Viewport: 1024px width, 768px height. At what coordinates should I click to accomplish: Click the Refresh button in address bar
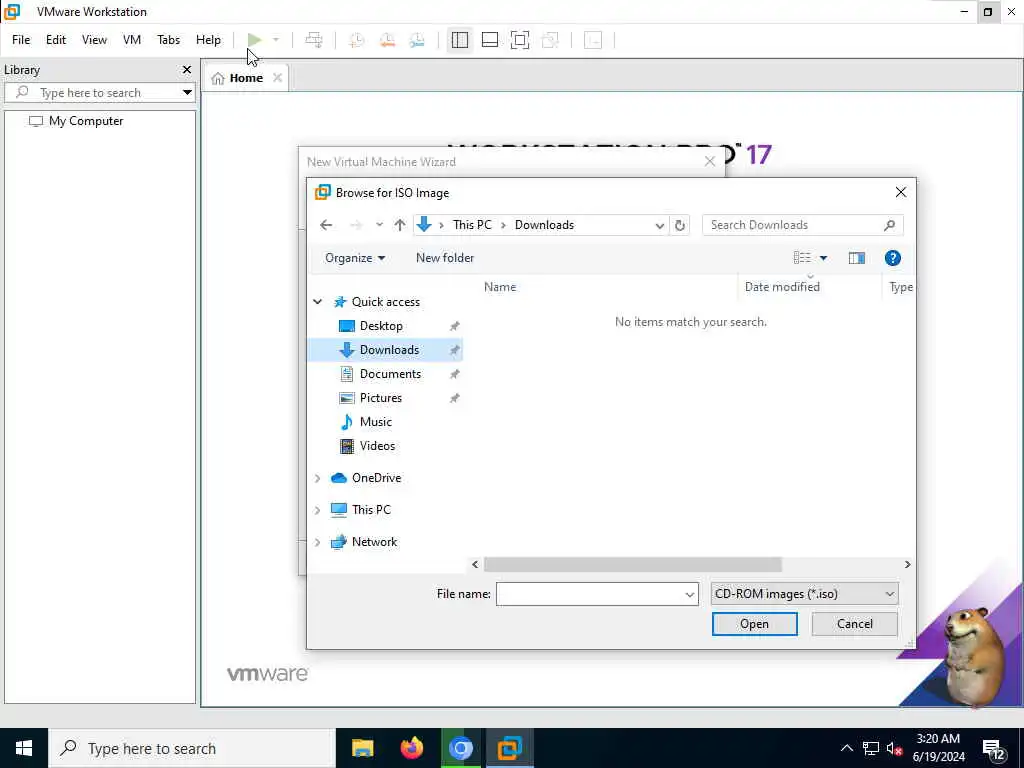click(x=679, y=225)
